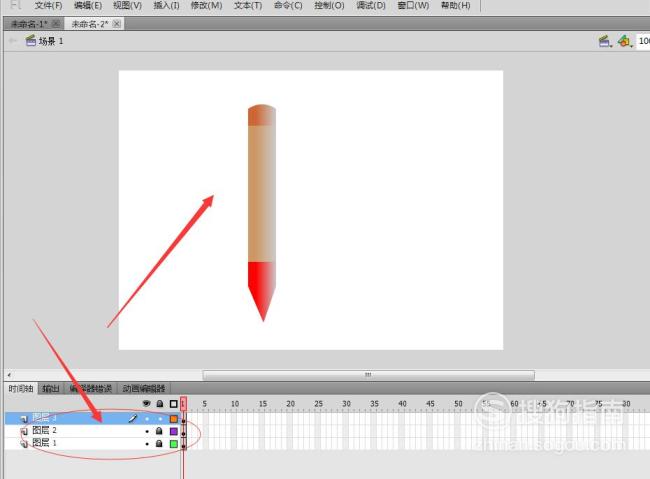Switch to the 动画编辑器 tab
Image resolution: width=650 pixels, height=479 pixels.
[144, 389]
